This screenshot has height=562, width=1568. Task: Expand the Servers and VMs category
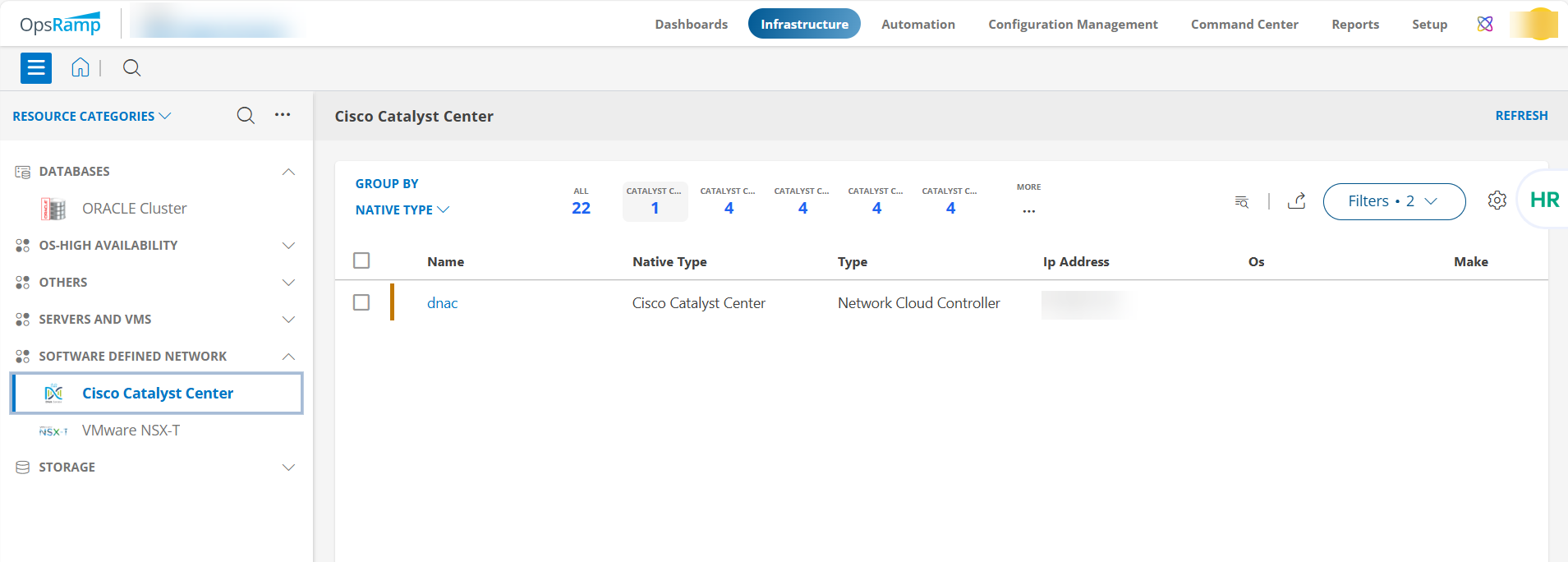288,320
